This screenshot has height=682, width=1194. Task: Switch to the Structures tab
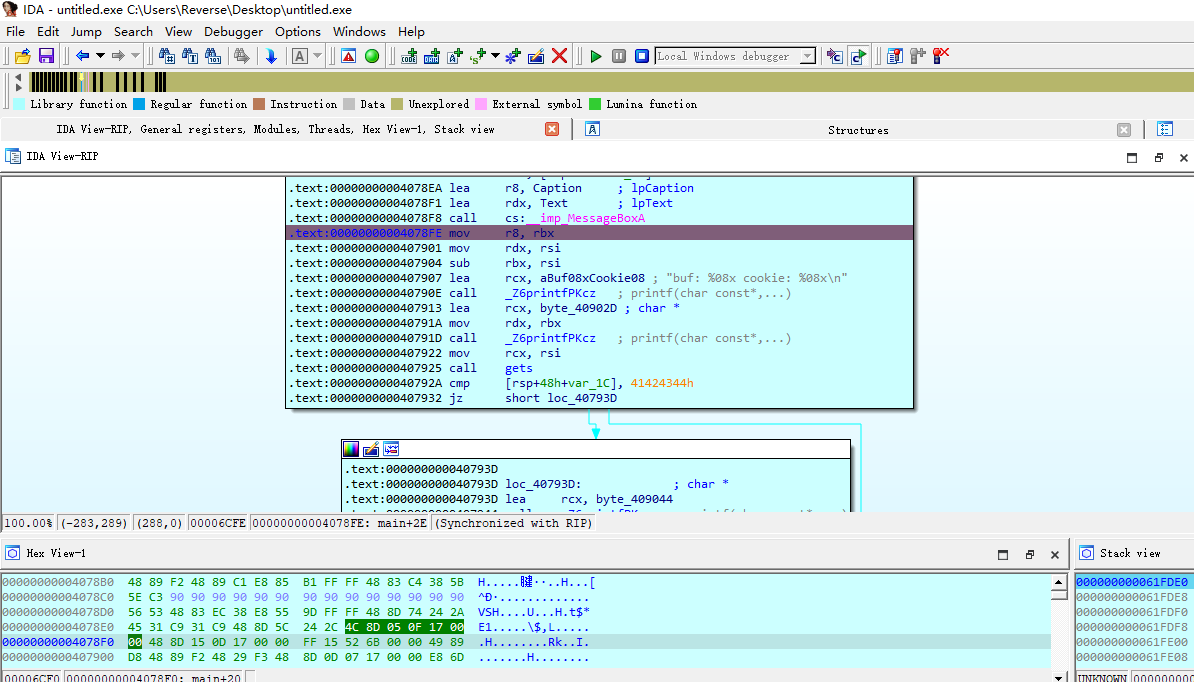pos(858,130)
